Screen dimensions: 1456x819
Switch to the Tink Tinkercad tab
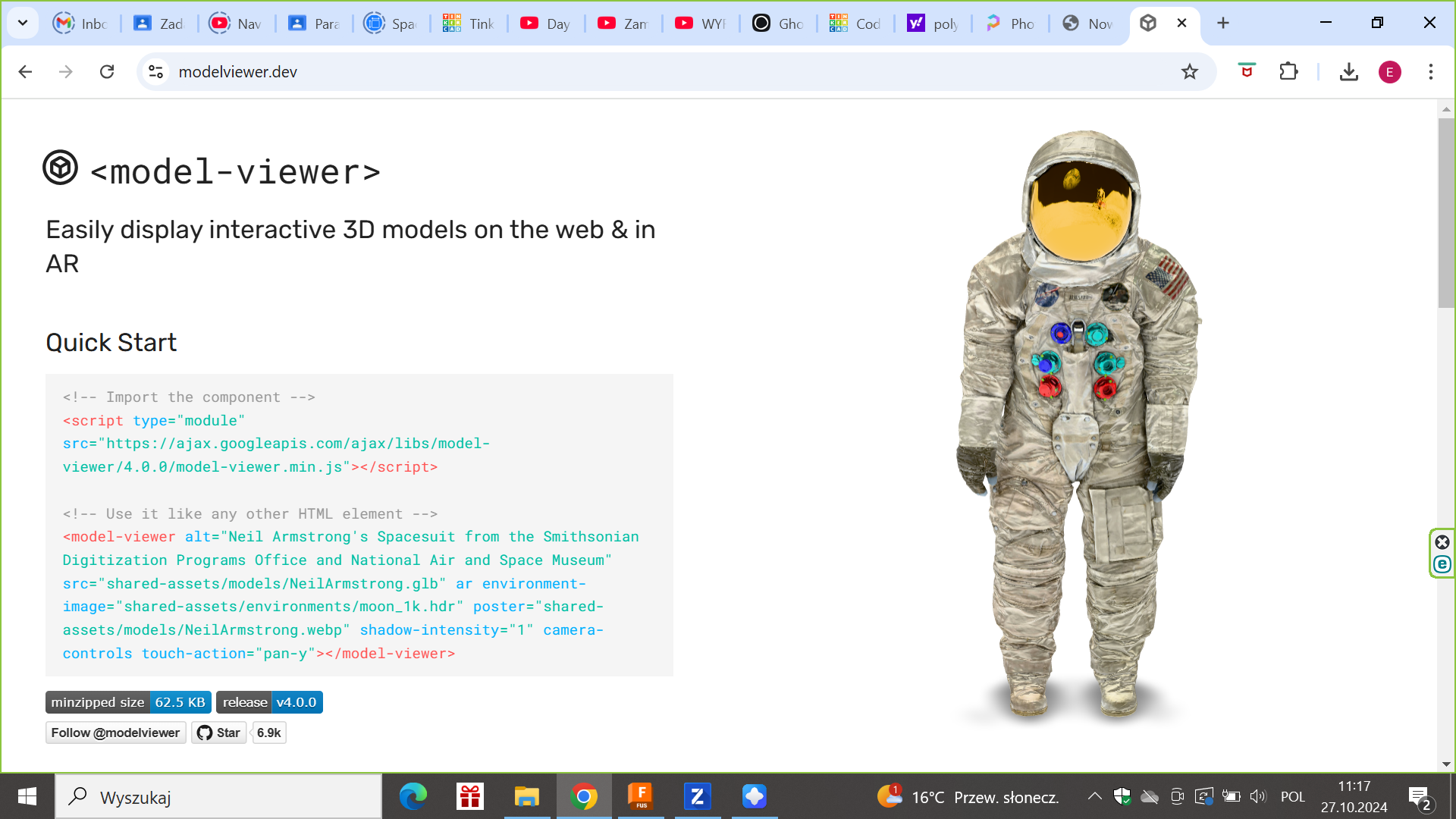click(x=468, y=24)
